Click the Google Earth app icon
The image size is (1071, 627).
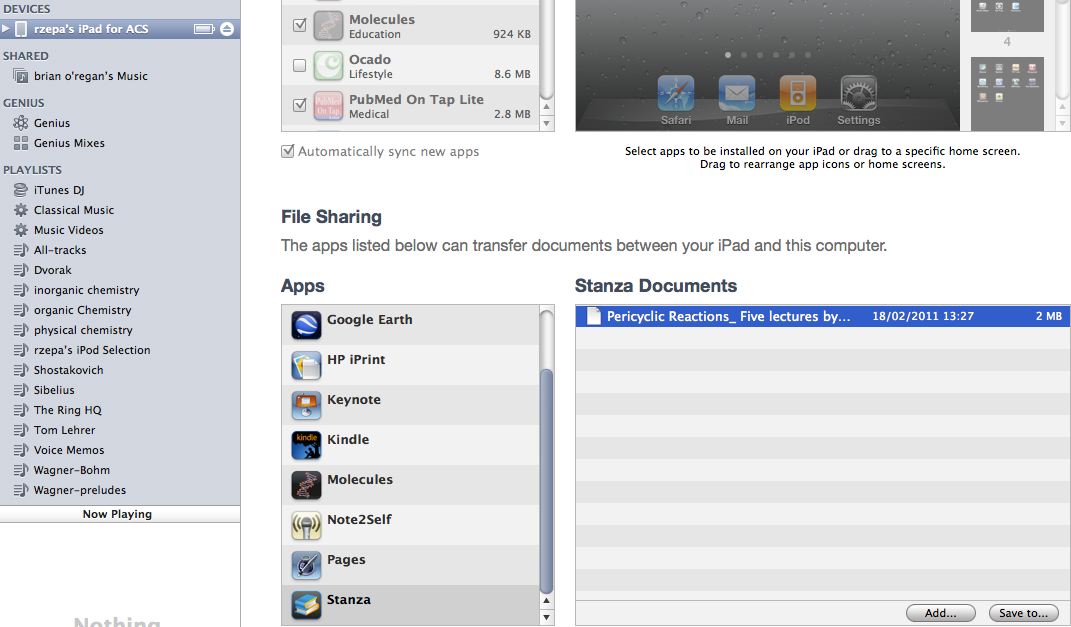click(x=306, y=326)
